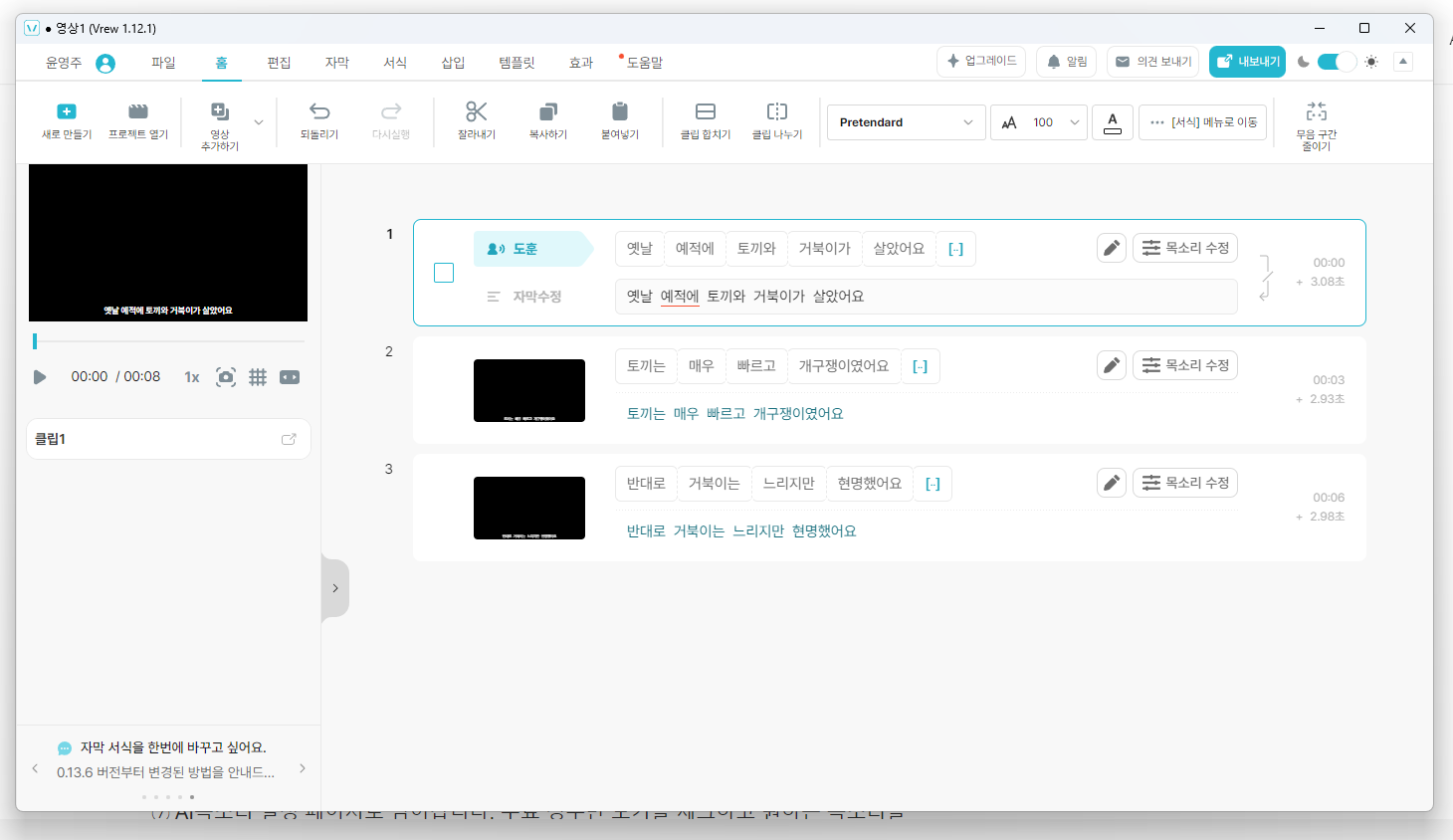1453x840 pixels.
Task: Undo with the 되돌리기 icon
Action: 319,111
